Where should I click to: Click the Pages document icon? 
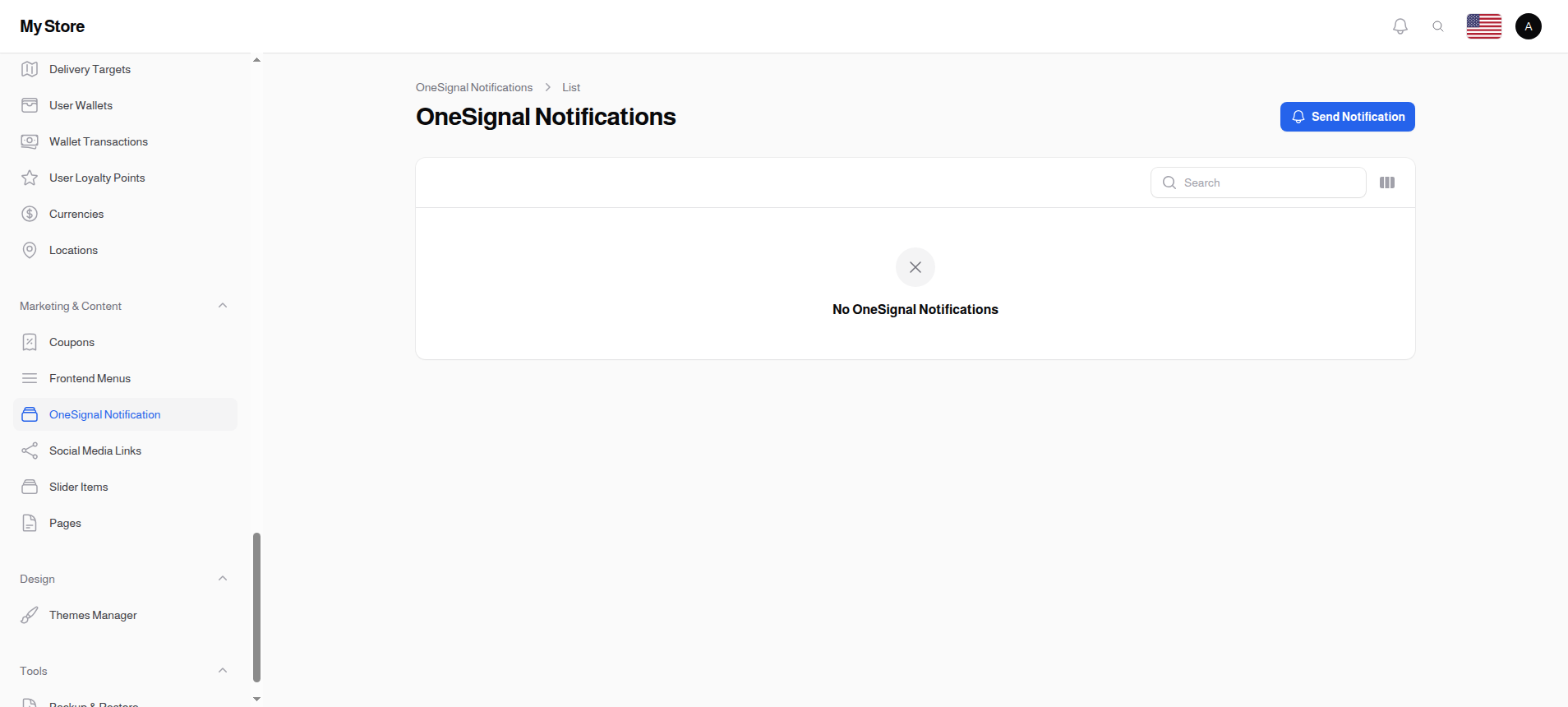coord(30,523)
